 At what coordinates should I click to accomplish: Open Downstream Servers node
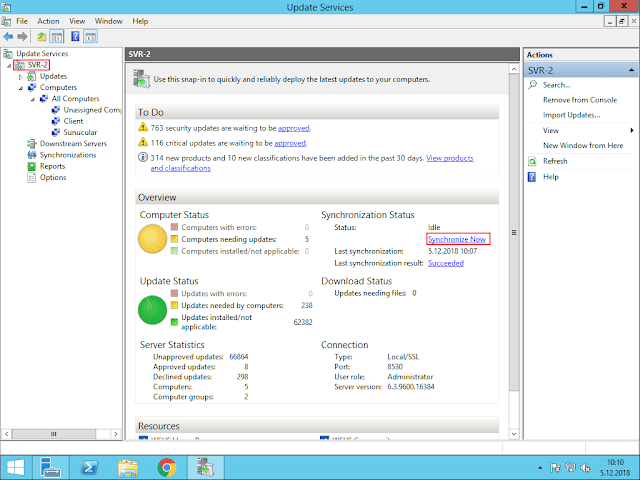pos(73,144)
